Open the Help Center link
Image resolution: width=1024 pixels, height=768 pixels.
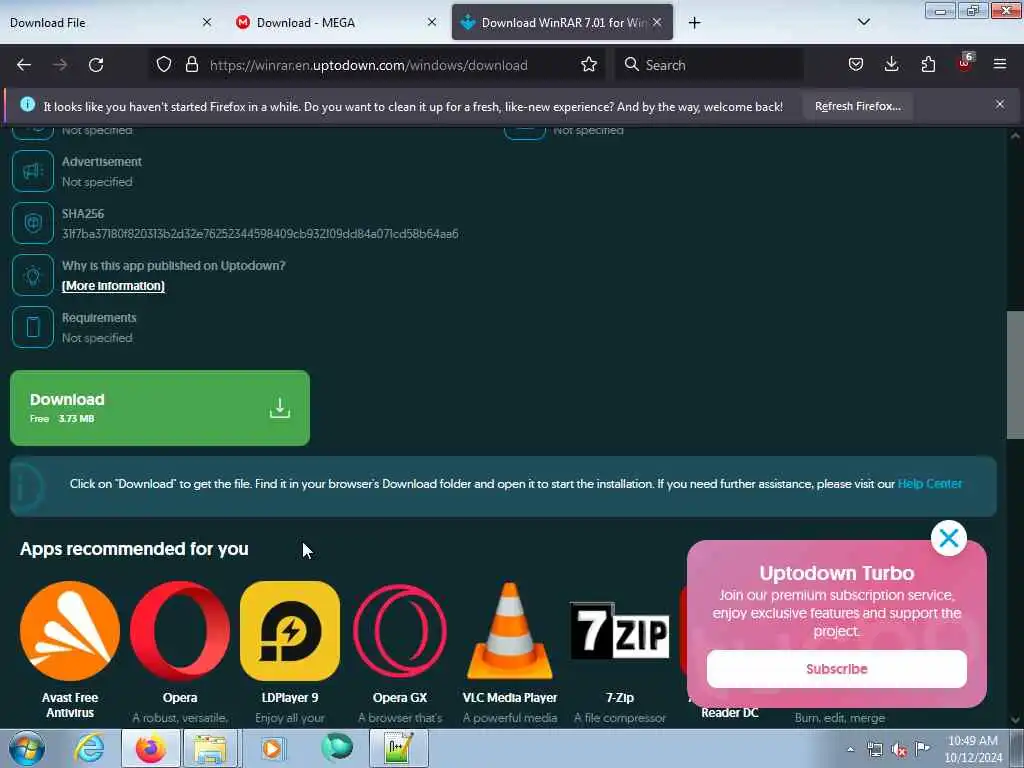coord(929,484)
